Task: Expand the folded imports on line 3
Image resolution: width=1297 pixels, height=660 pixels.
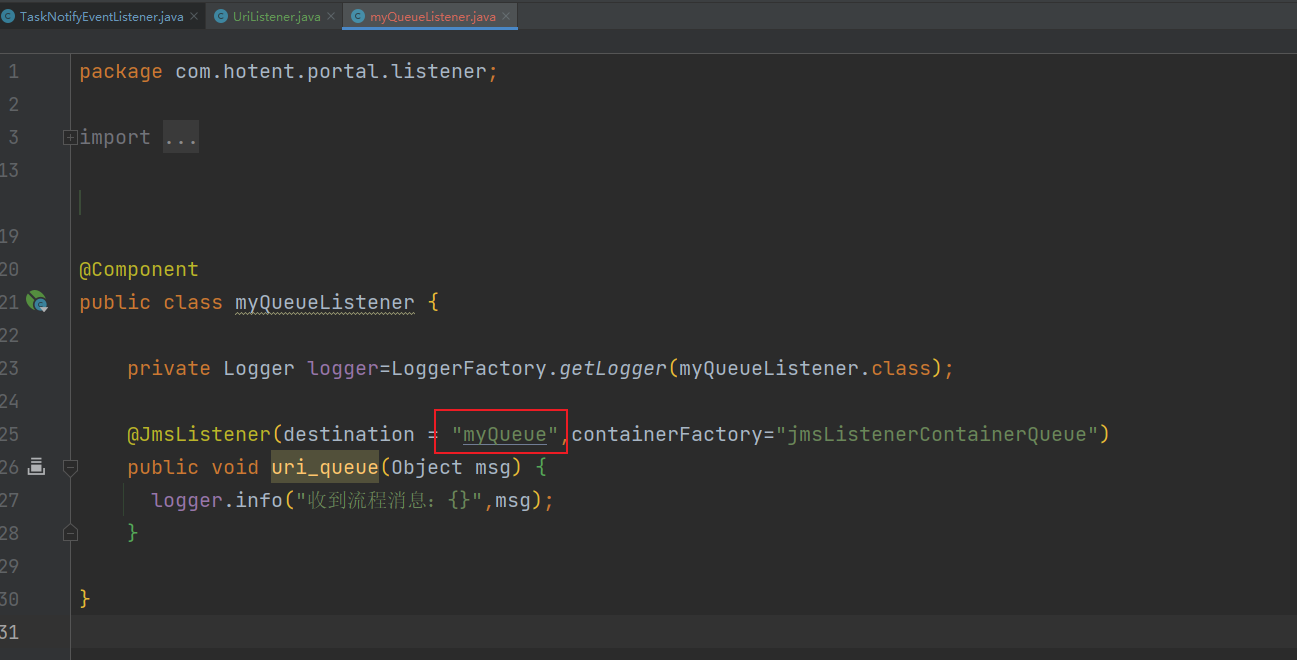Action: pos(70,137)
